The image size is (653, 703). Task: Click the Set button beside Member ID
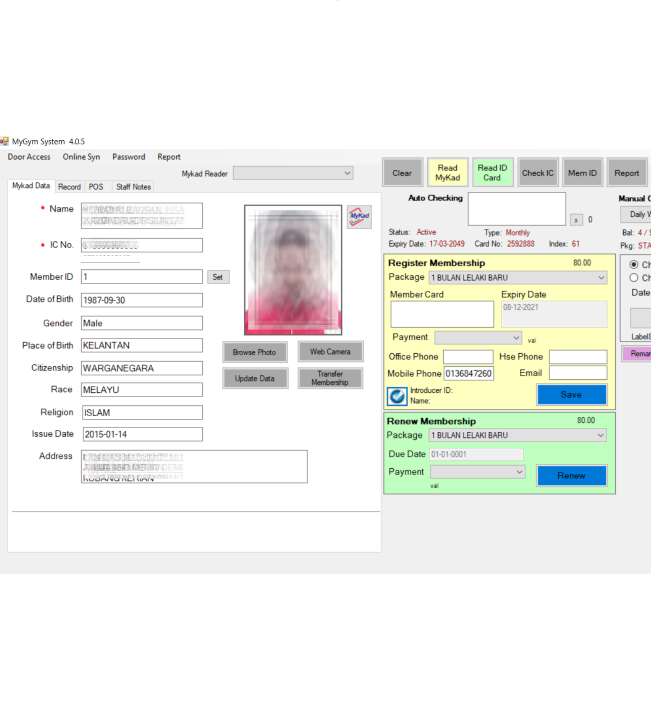pyautogui.click(x=218, y=277)
